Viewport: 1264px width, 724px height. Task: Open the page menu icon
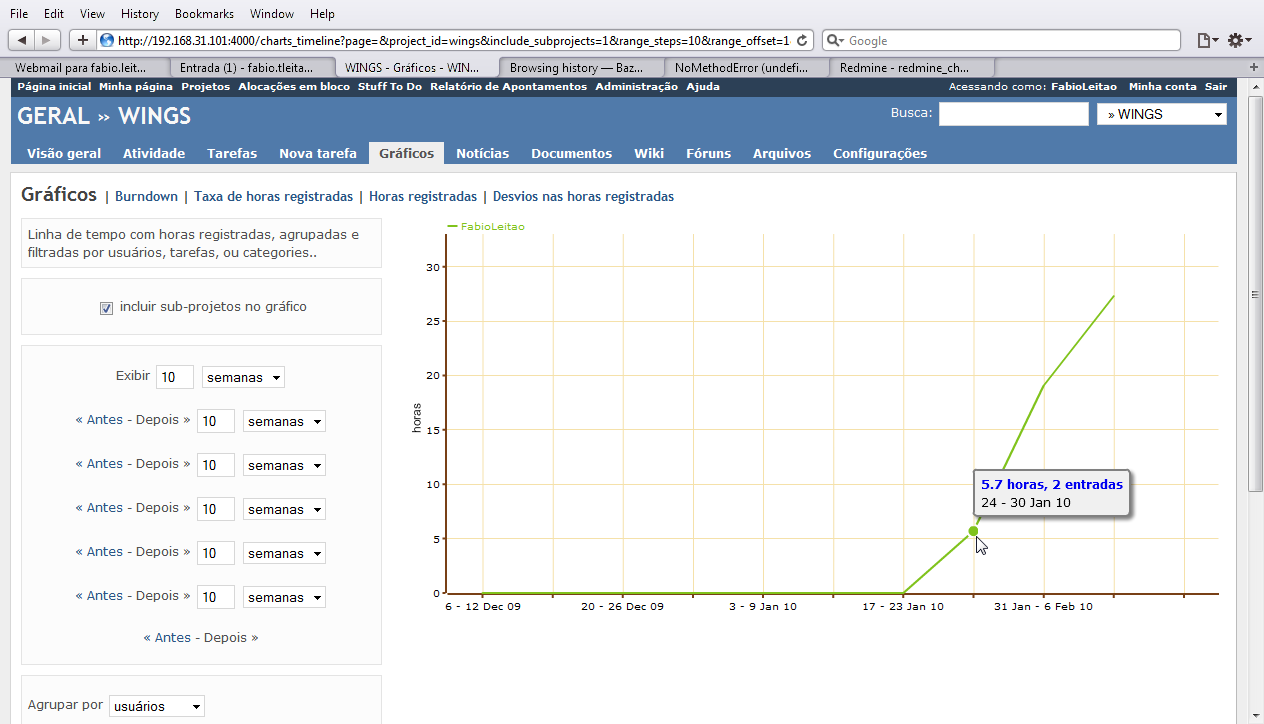(x=1207, y=41)
